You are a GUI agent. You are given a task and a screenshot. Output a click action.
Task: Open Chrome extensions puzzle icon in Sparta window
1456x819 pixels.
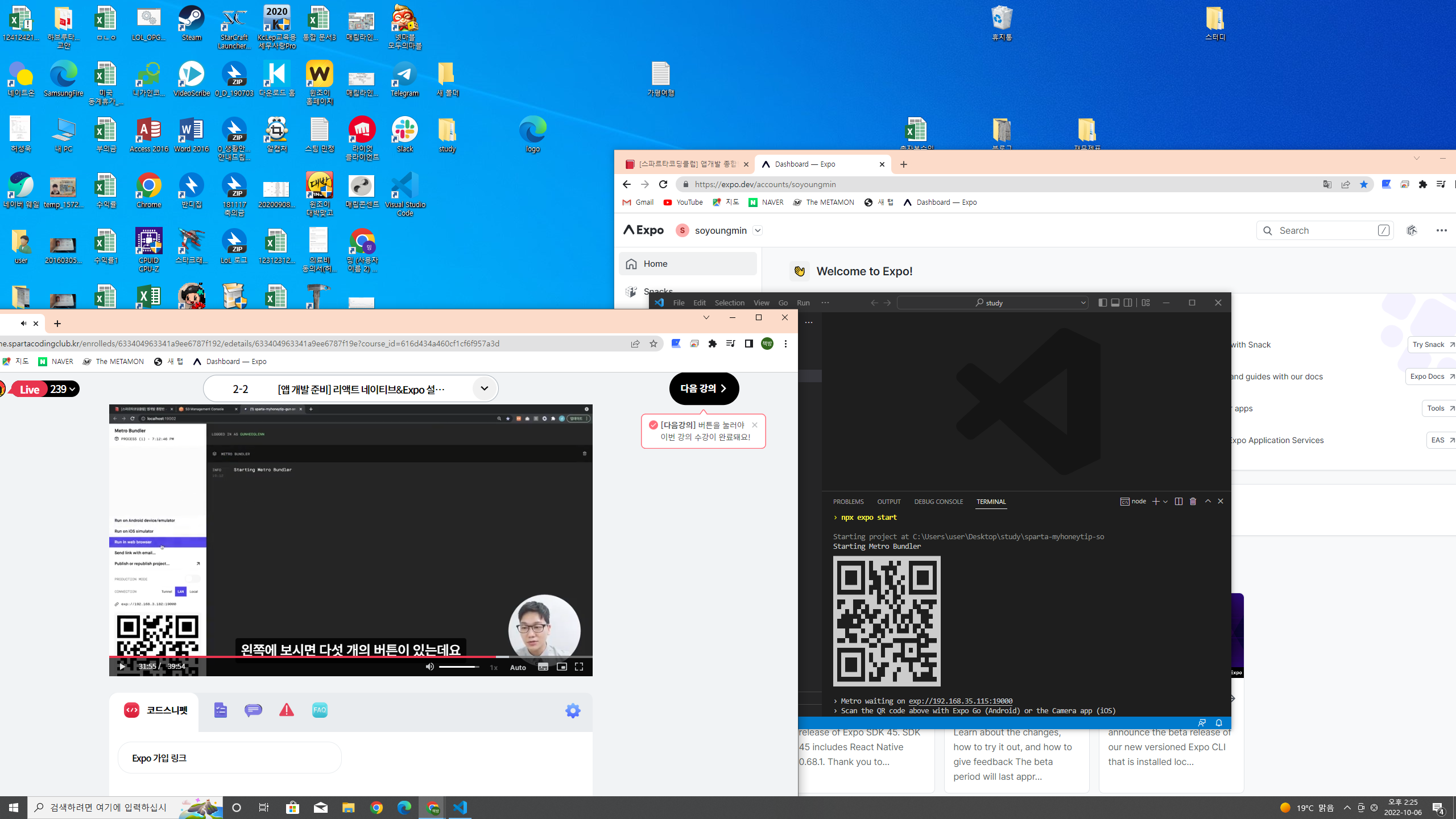712,344
